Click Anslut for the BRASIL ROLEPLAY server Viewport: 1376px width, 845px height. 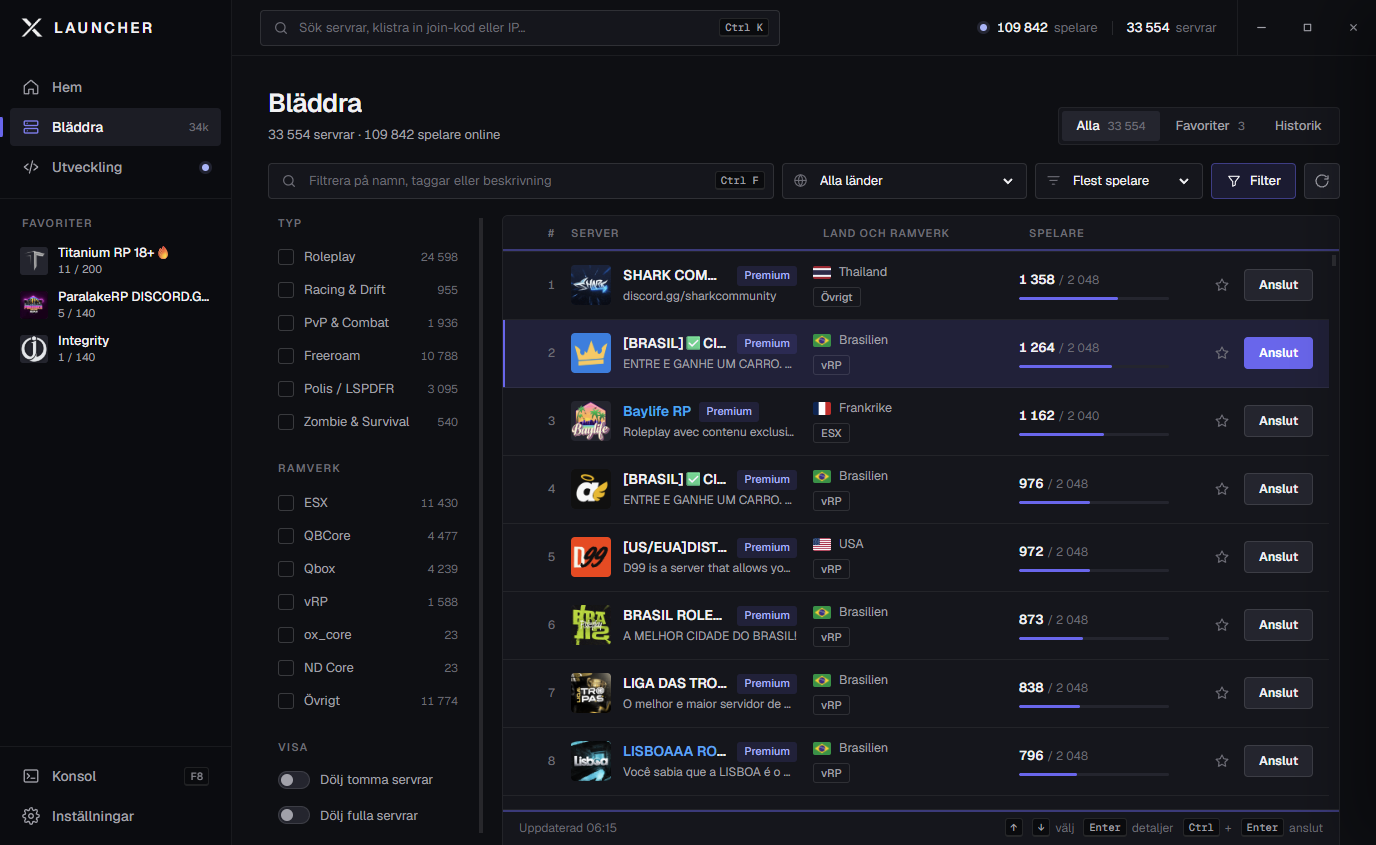coord(1278,625)
